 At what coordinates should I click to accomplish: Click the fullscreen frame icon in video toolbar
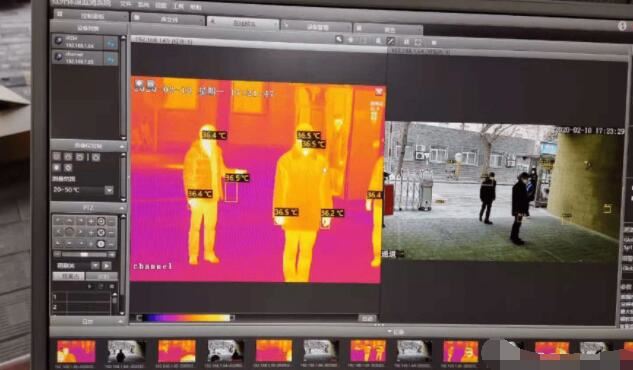(x=418, y=42)
